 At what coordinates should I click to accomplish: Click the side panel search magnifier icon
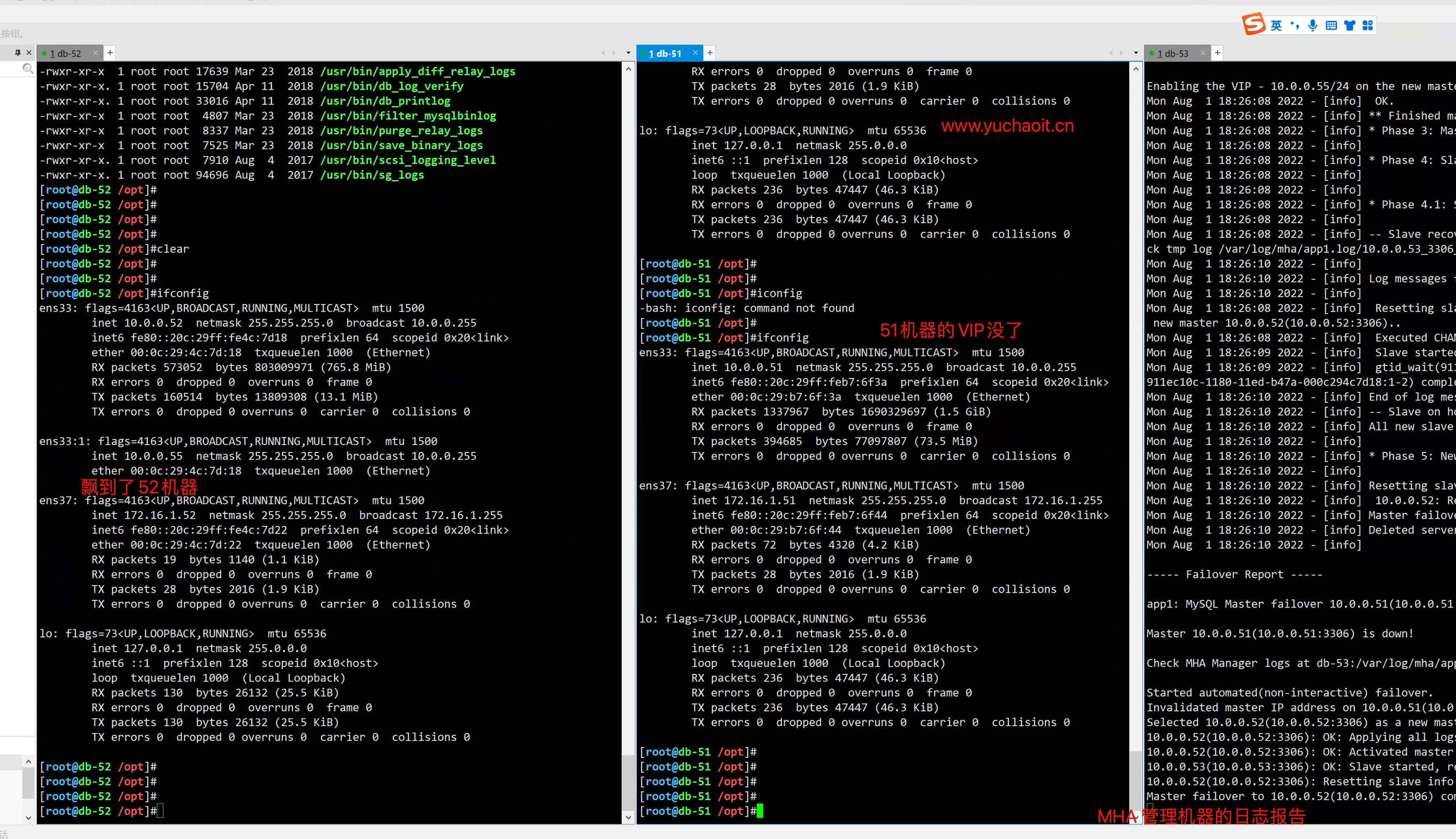pyautogui.click(x=27, y=69)
